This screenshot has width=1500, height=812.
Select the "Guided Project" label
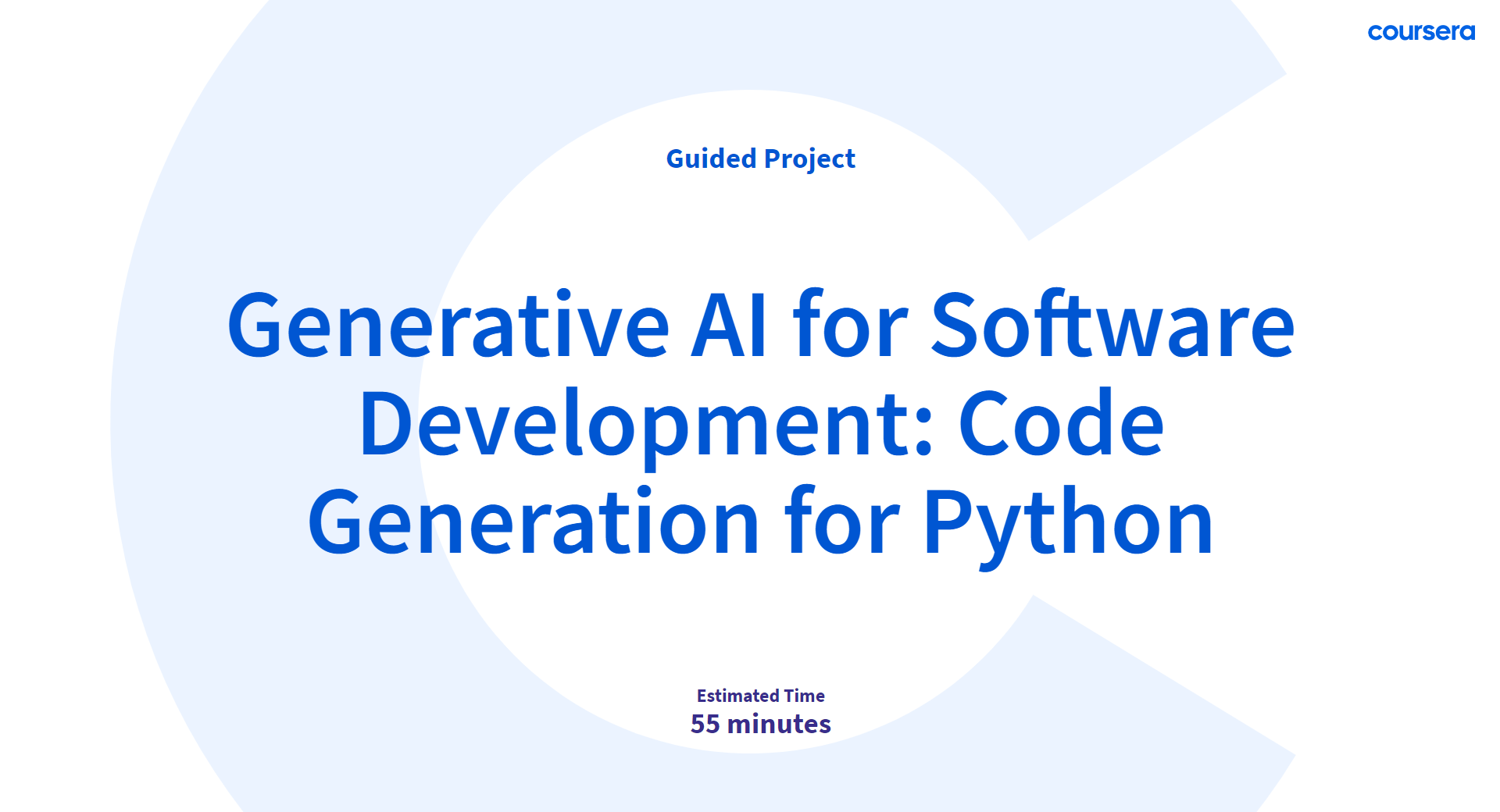point(761,159)
